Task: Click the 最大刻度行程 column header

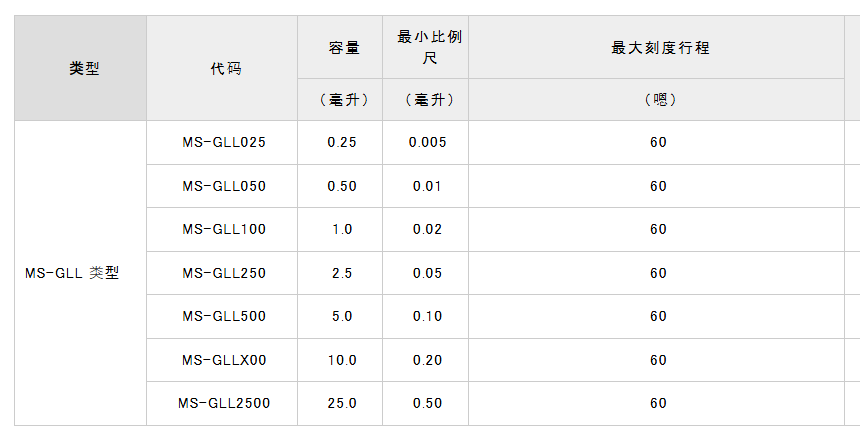Action: coord(658,47)
